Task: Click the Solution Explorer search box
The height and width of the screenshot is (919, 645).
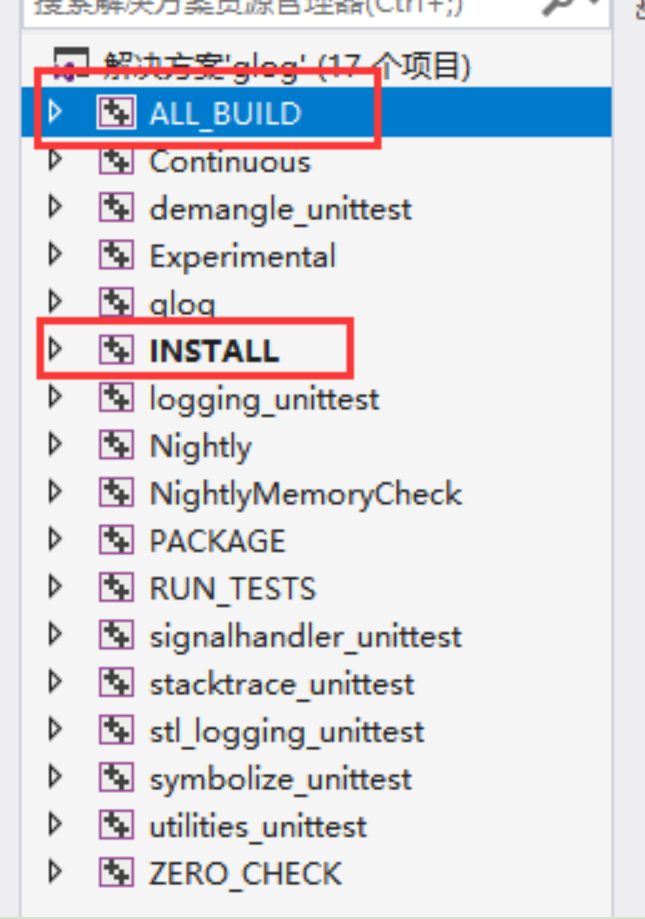Action: (250, 8)
